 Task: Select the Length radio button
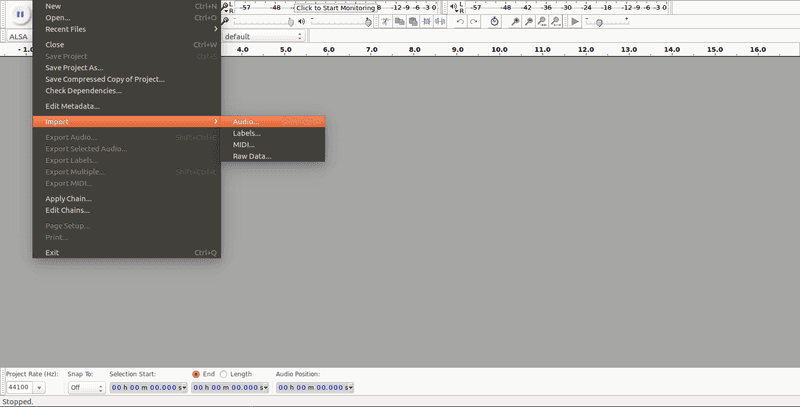(223, 374)
